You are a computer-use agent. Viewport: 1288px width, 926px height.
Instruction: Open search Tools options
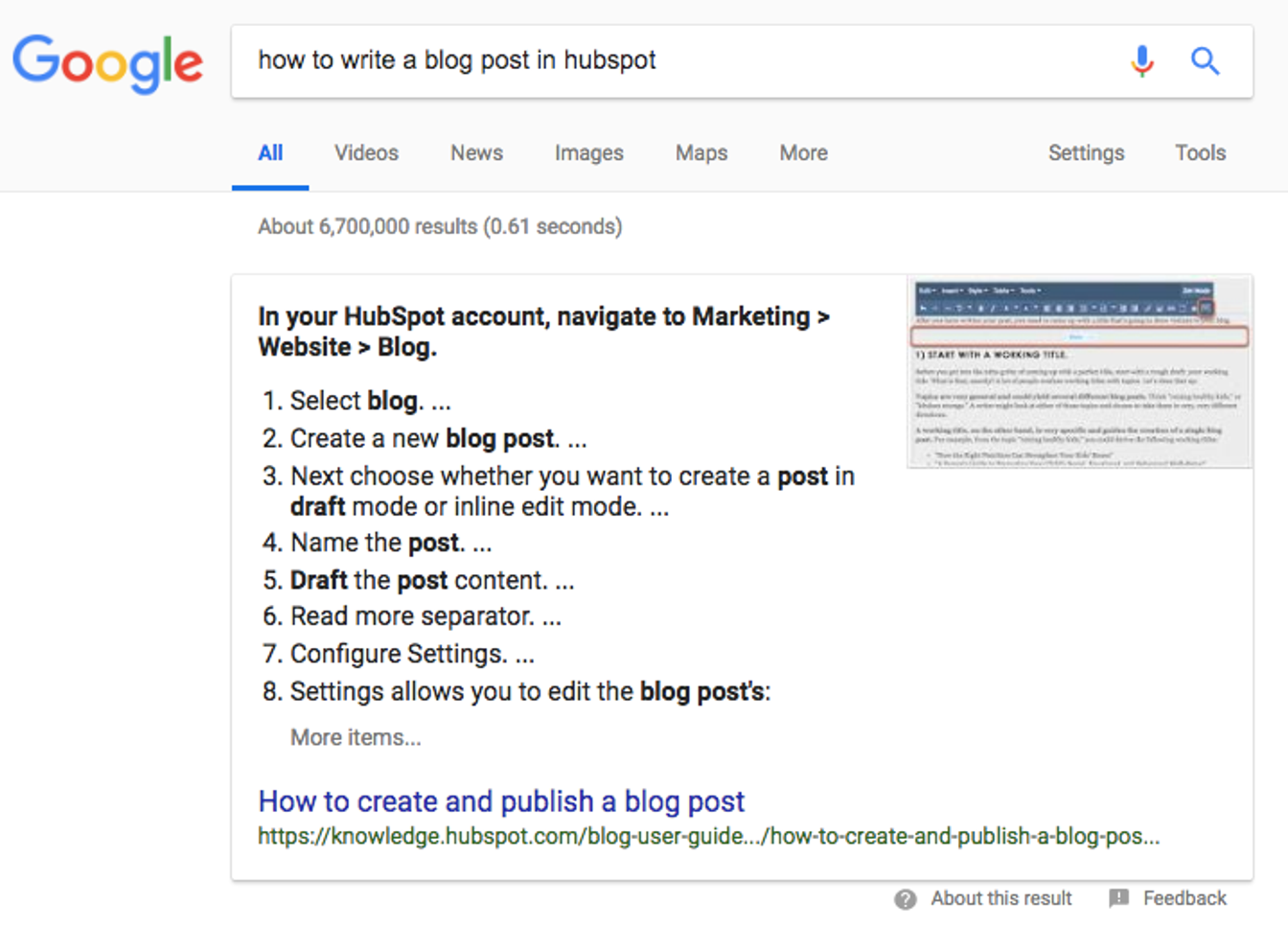click(1200, 153)
